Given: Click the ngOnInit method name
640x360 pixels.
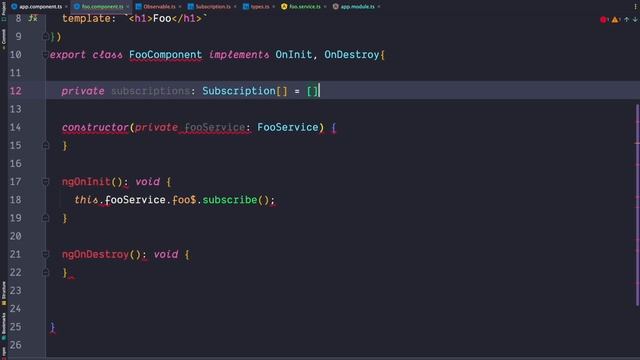Looking at the screenshot, I should click(x=86, y=182).
